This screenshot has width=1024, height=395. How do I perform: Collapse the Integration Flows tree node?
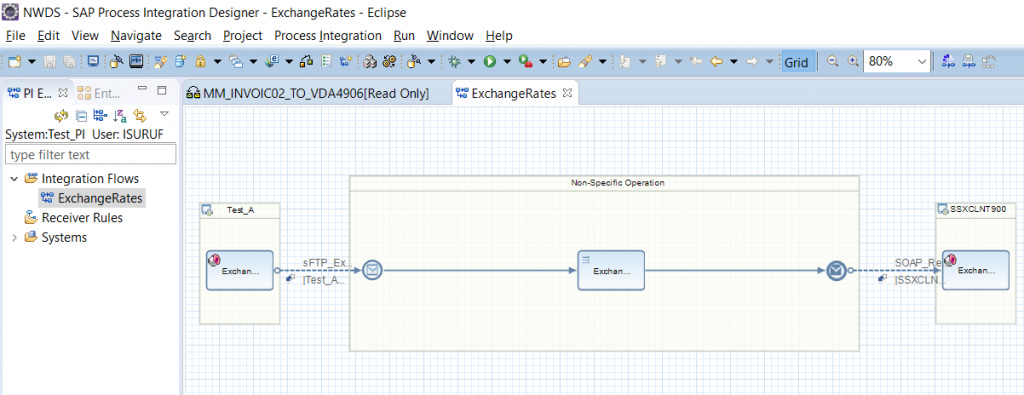click(x=14, y=178)
